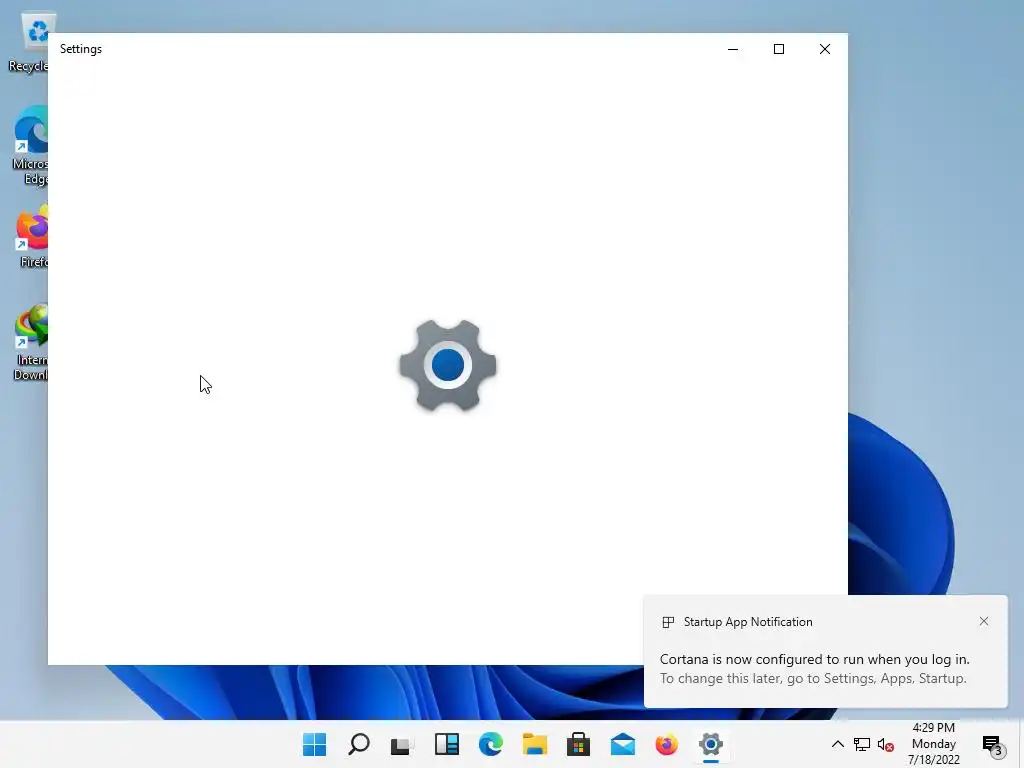Click the Settings window title text
Screen dimensions: 1024x768
pyautogui.click(x=81, y=49)
